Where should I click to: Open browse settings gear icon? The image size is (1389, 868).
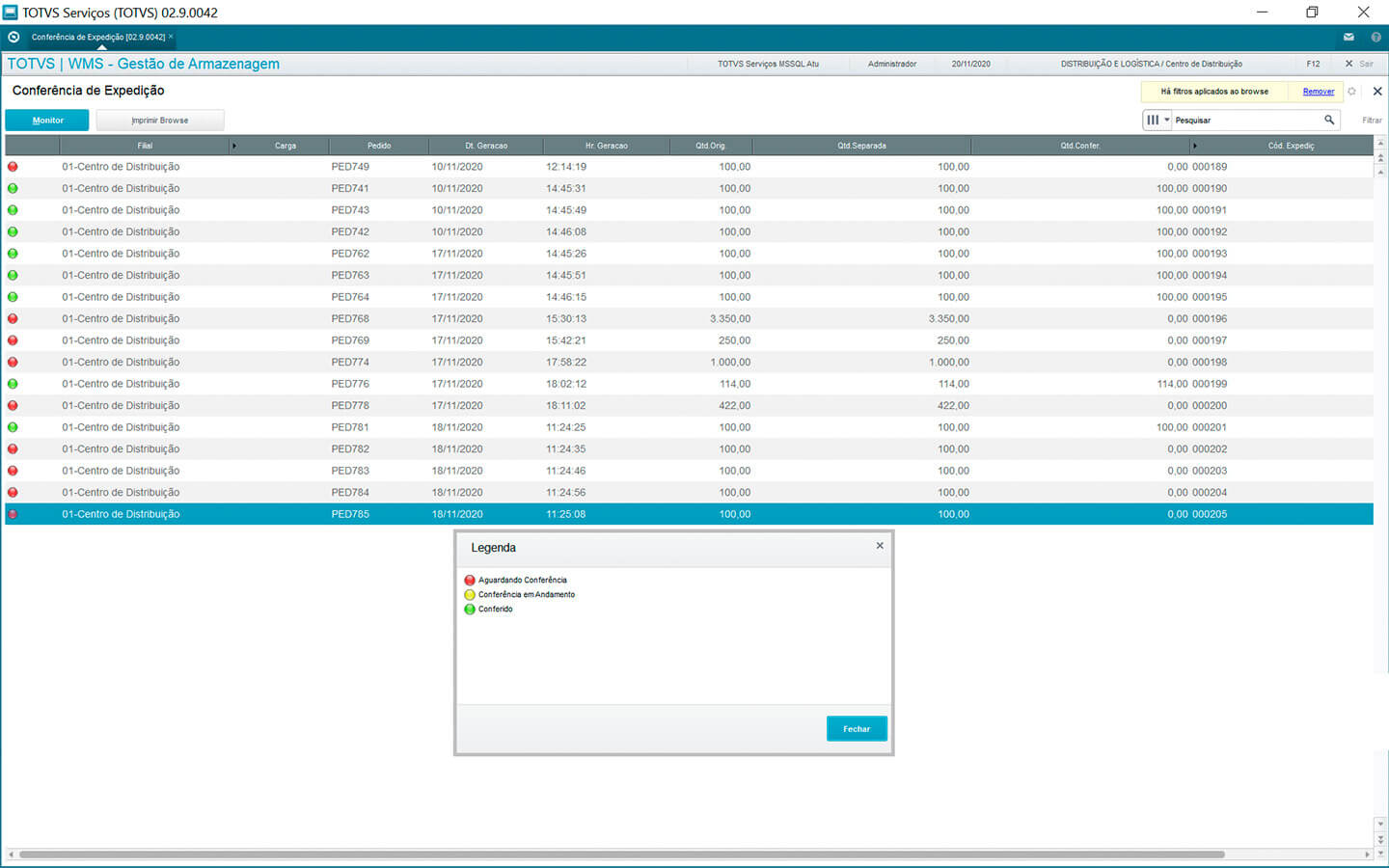(1351, 92)
